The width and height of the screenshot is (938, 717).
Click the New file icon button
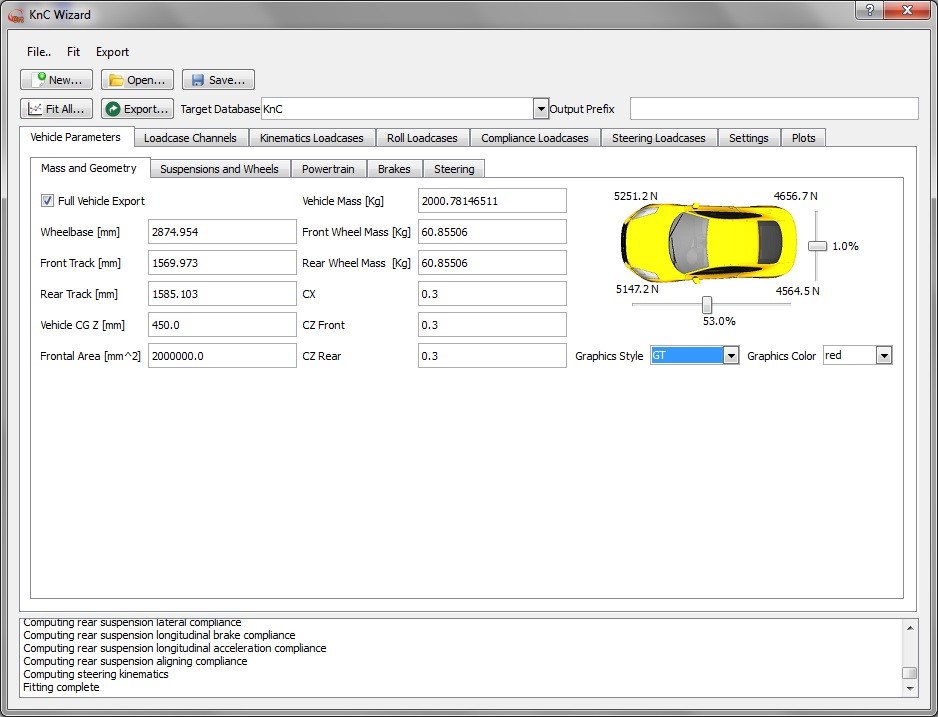pyautogui.click(x=57, y=80)
